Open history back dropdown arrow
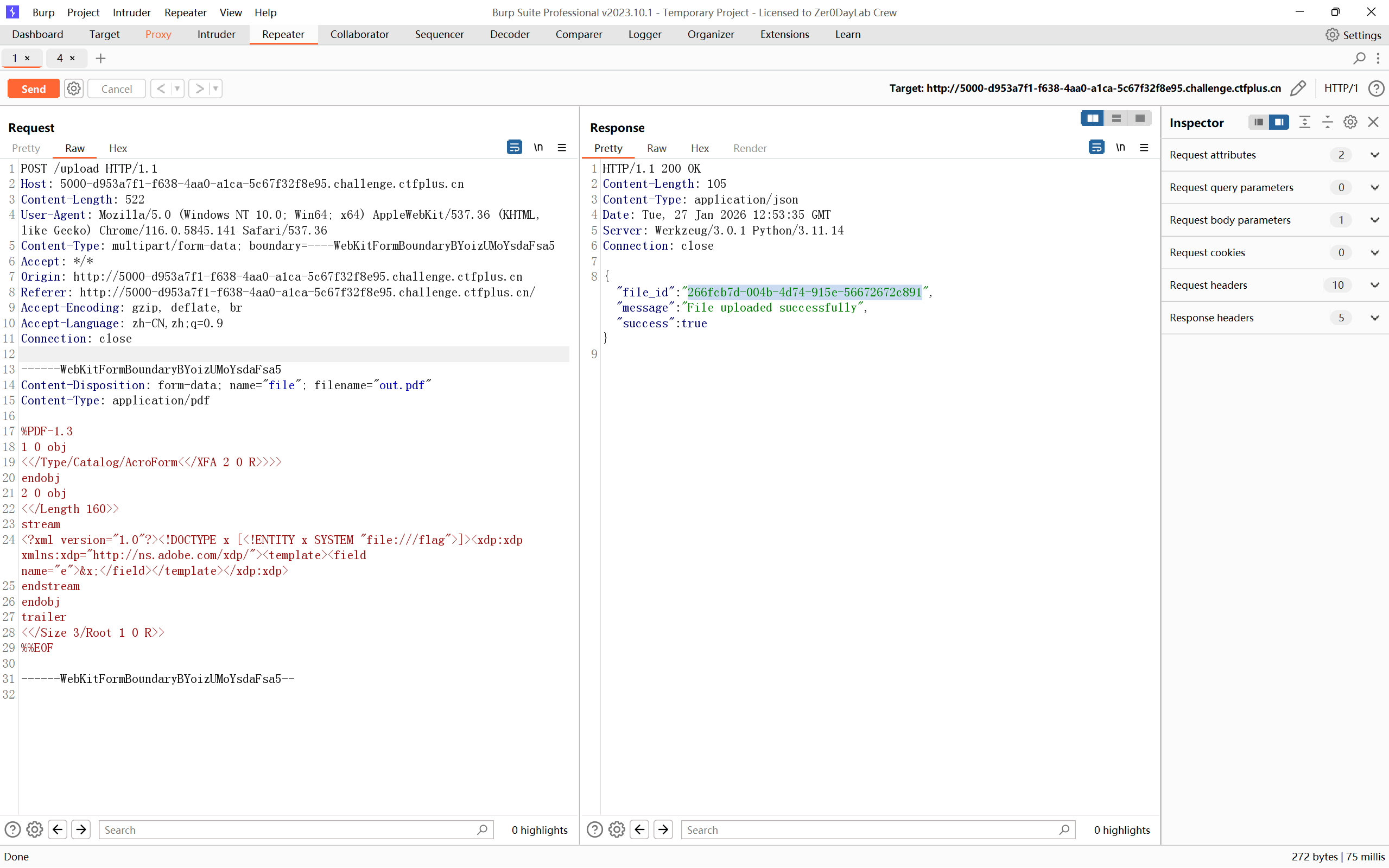1389x868 pixels. tap(177, 88)
